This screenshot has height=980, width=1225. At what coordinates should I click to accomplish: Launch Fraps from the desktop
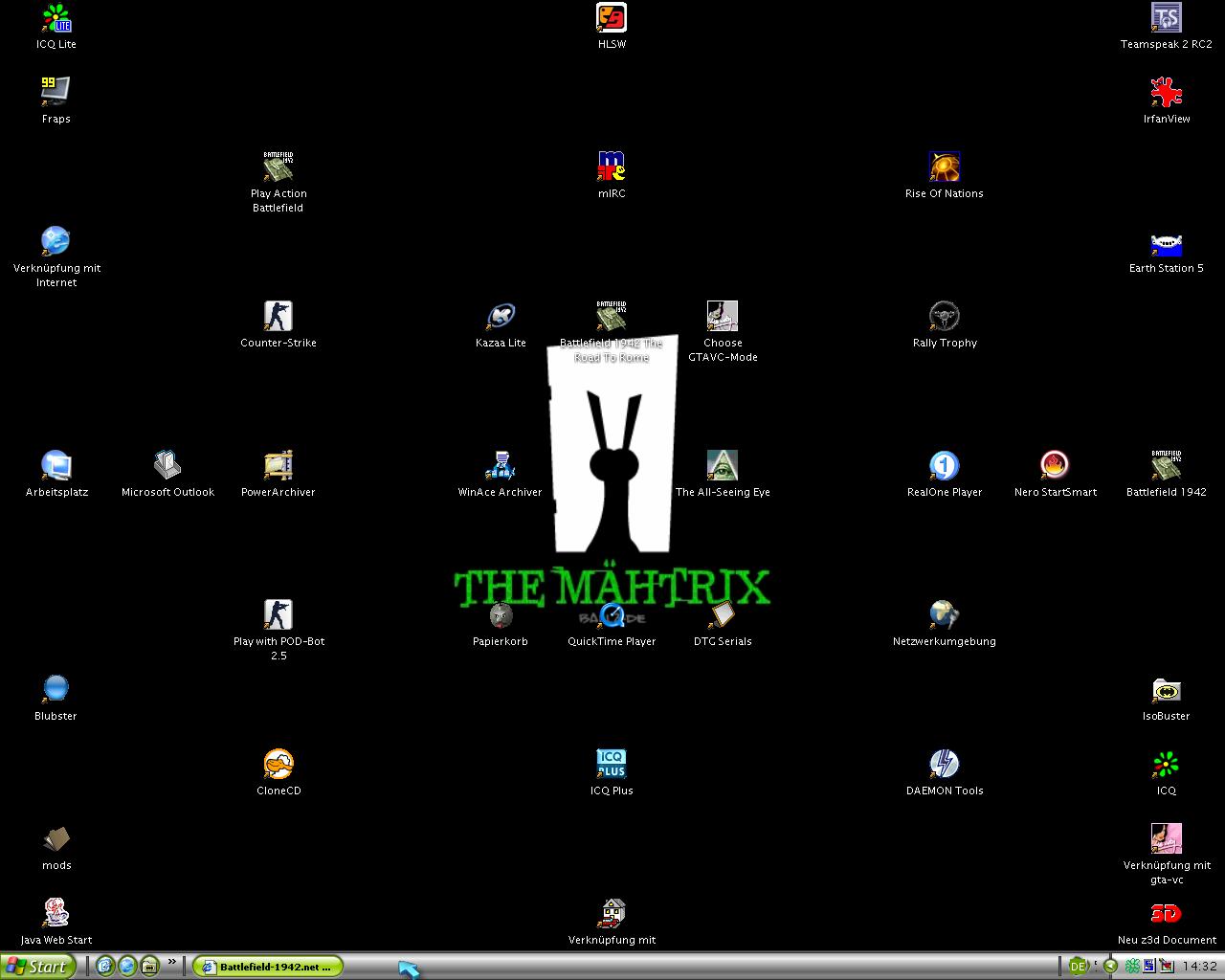click(56, 100)
